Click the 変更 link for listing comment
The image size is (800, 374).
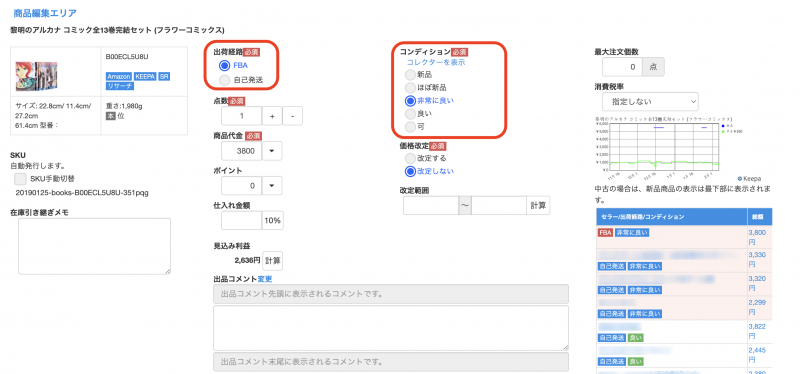coord(265,279)
